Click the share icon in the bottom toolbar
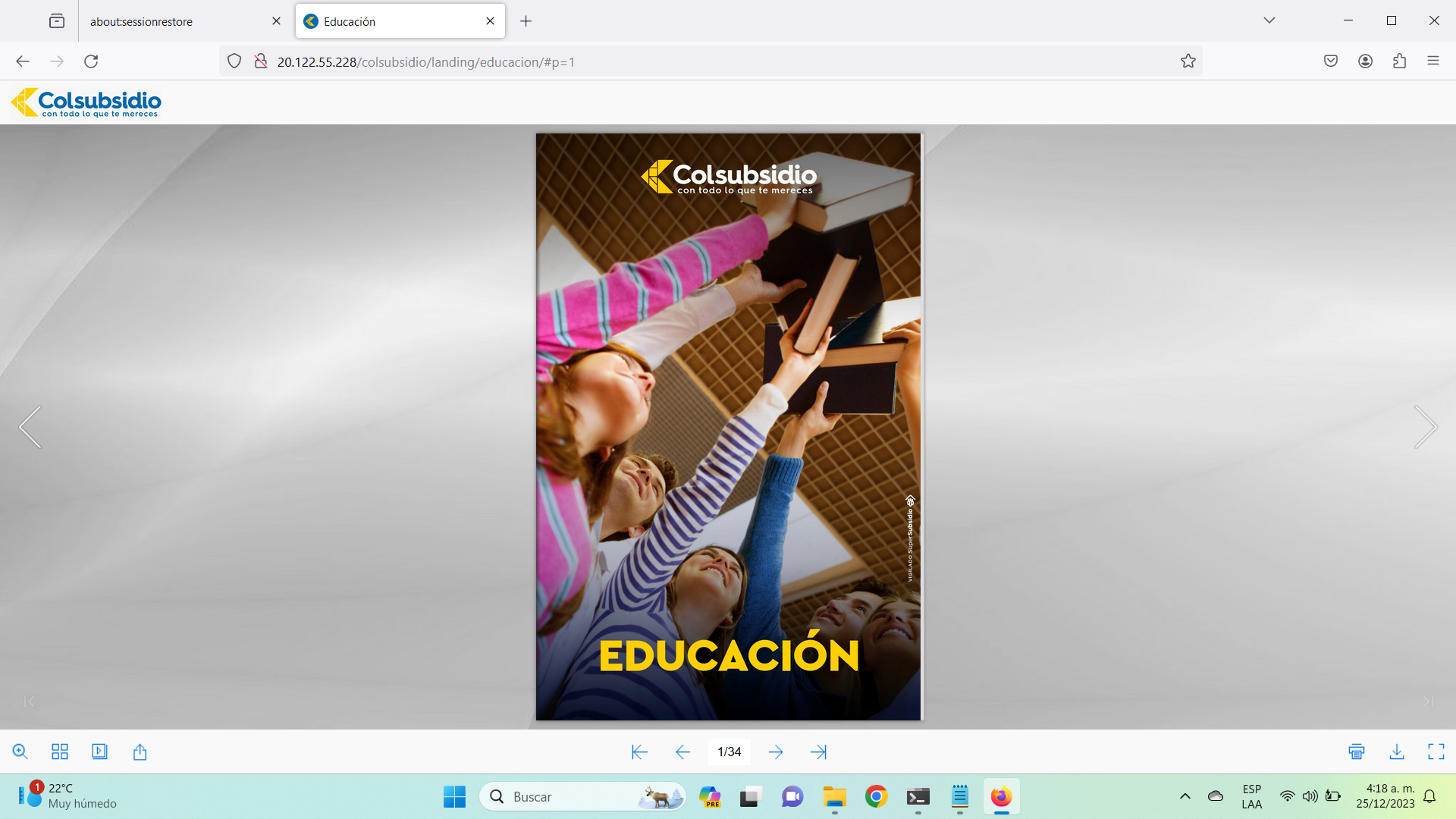 click(140, 752)
